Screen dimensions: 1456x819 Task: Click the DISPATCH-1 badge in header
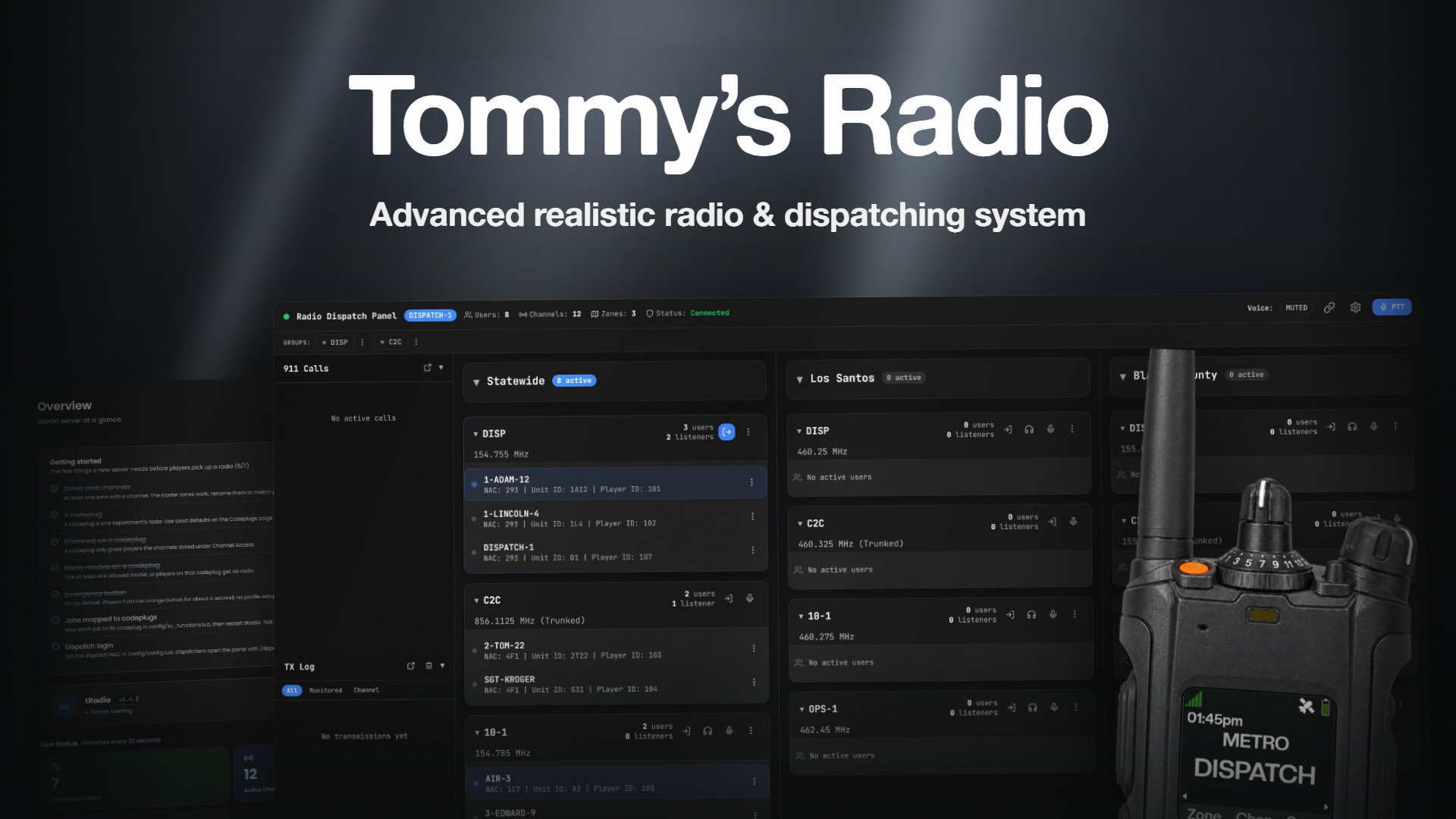[430, 315]
